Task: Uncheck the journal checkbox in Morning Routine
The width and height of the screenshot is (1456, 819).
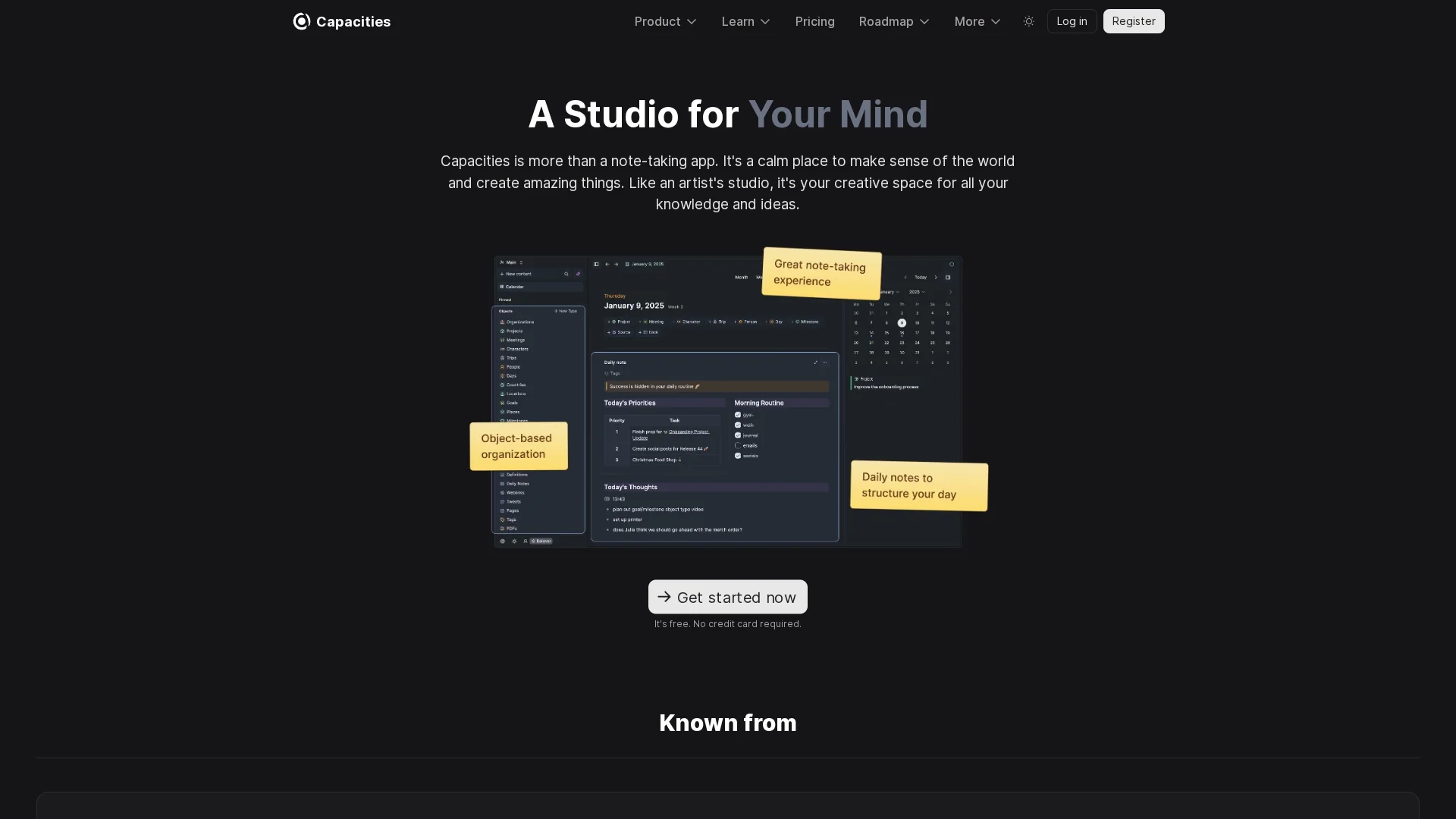Action: point(738,435)
